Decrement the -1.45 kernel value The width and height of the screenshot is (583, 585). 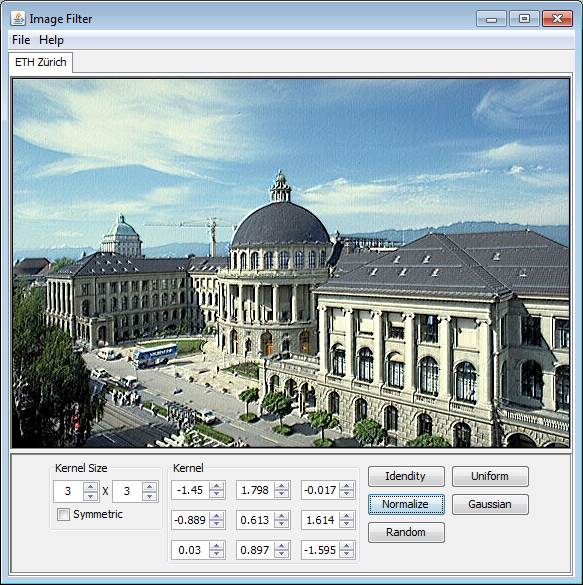pos(216,494)
